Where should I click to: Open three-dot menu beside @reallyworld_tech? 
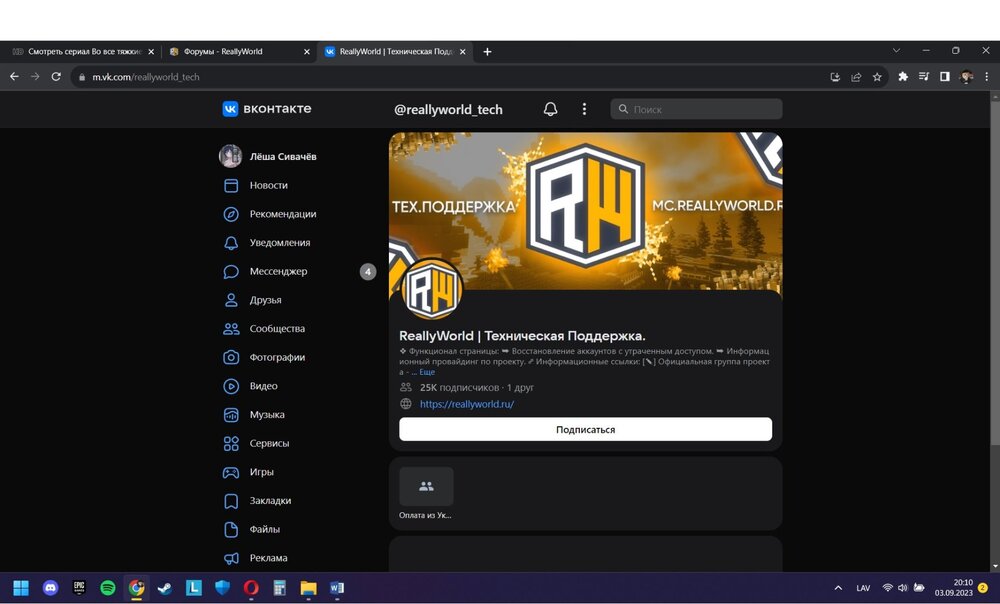coord(584,109)
